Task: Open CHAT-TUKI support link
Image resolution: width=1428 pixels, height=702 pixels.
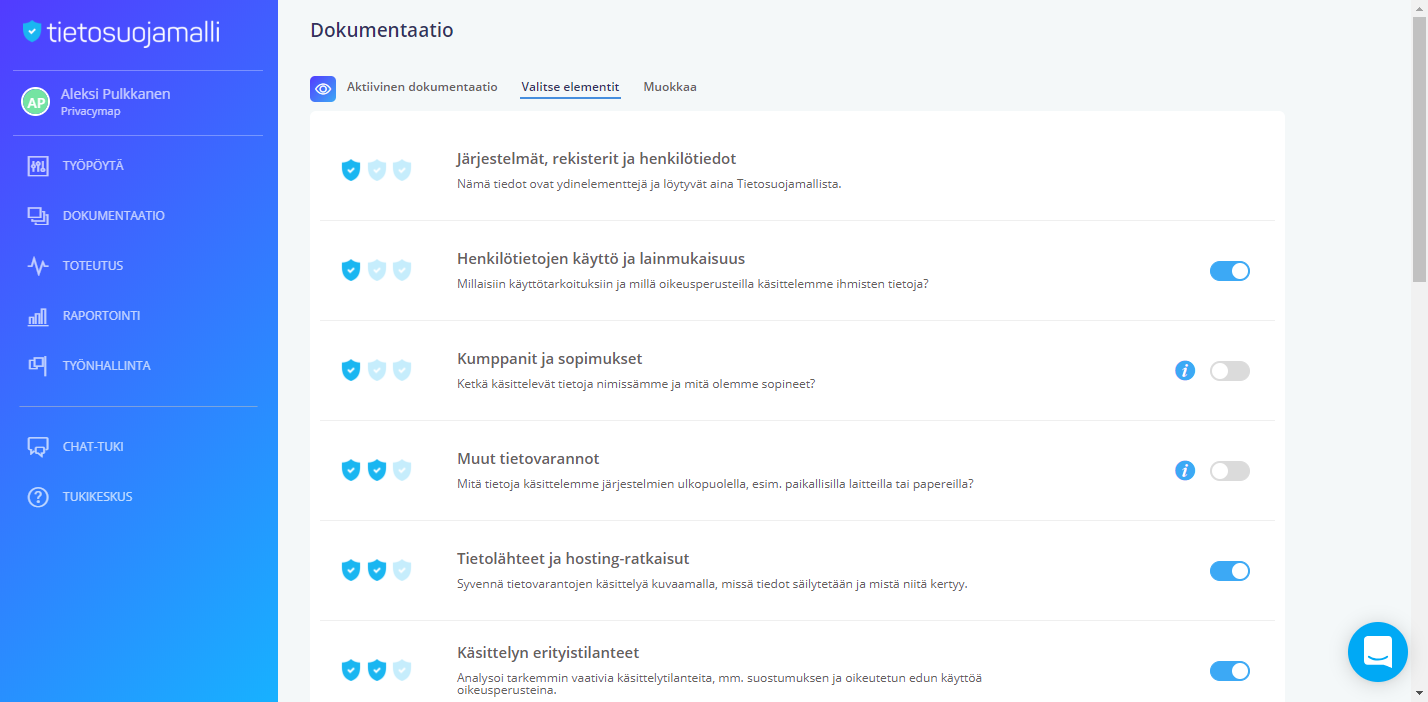Action: 93,447
